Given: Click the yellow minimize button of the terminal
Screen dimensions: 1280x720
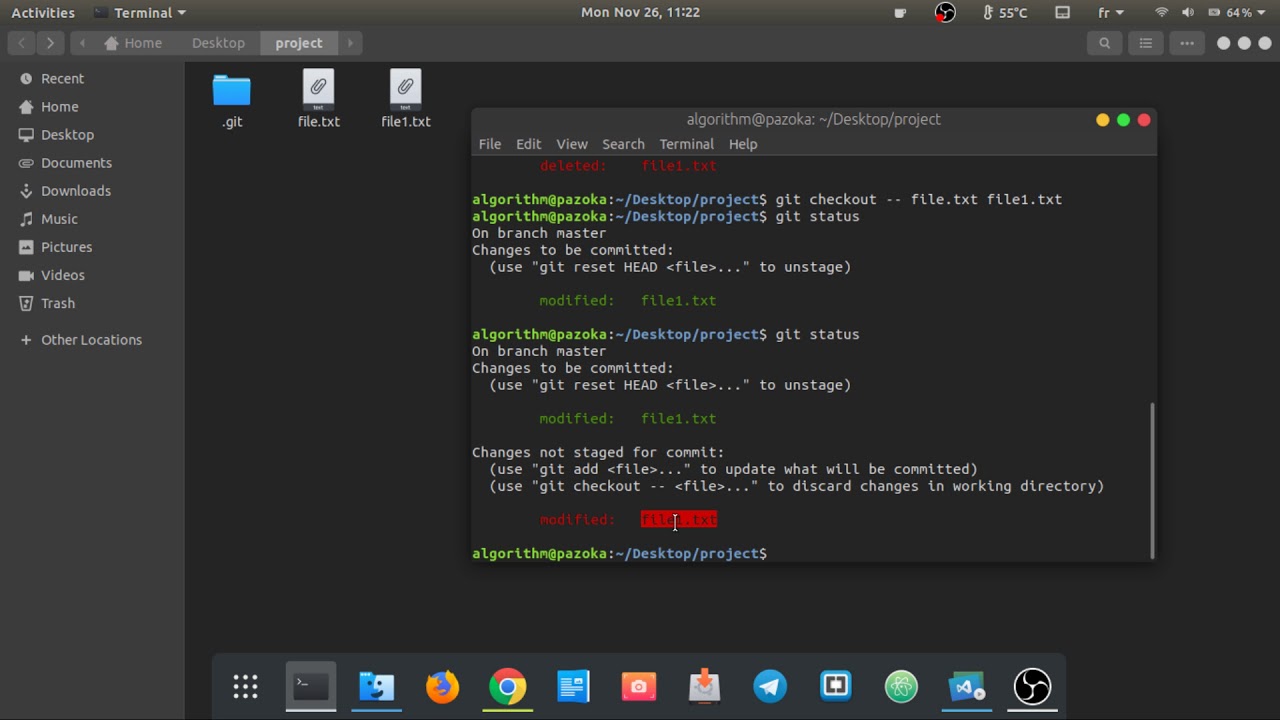Looking at the screenshot, I should coord(1102,120).
